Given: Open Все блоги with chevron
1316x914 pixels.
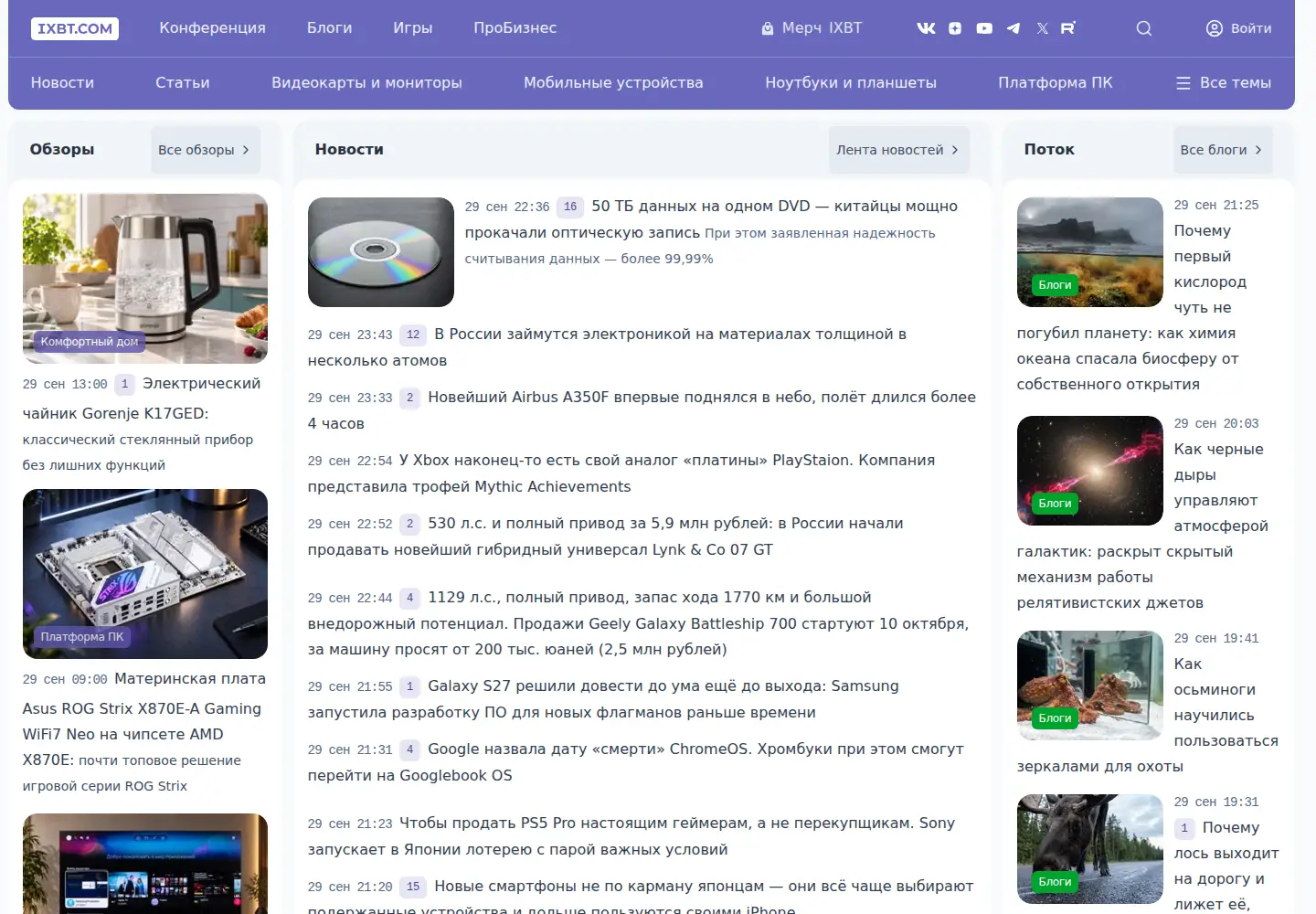Looking at the screenshot, I should (1222, 150).
